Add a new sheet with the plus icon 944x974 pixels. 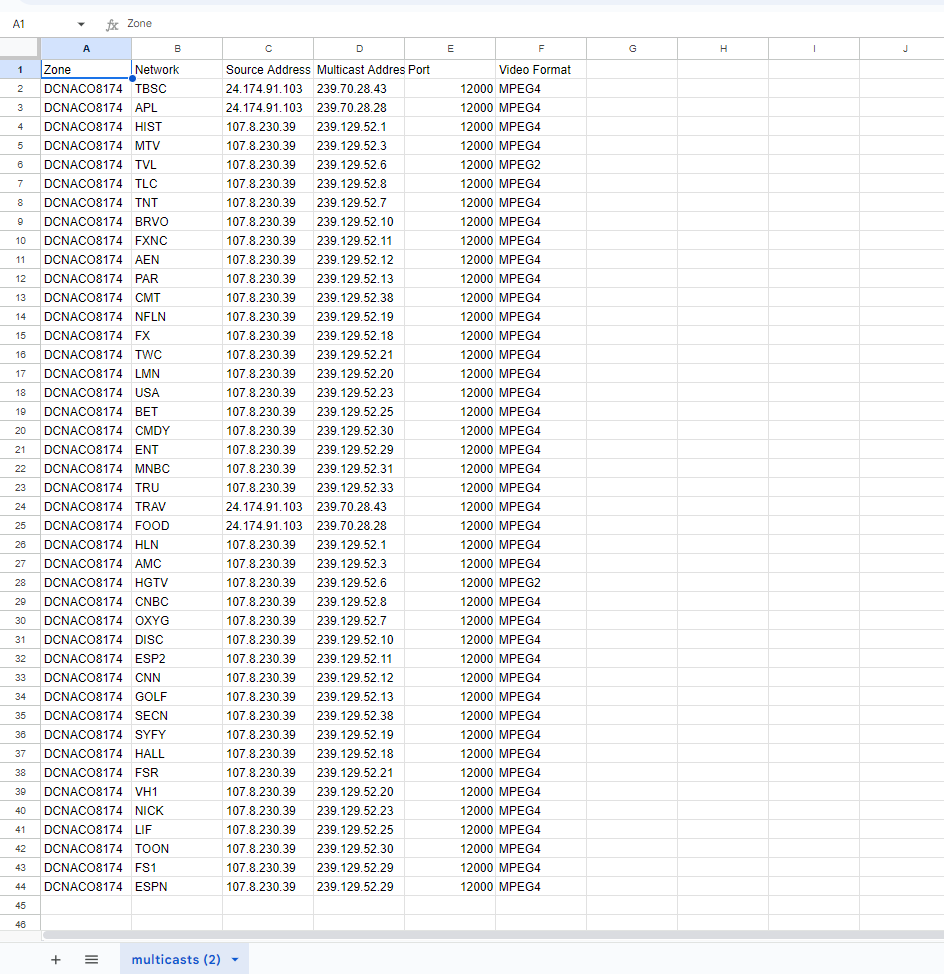pos(55,960)
